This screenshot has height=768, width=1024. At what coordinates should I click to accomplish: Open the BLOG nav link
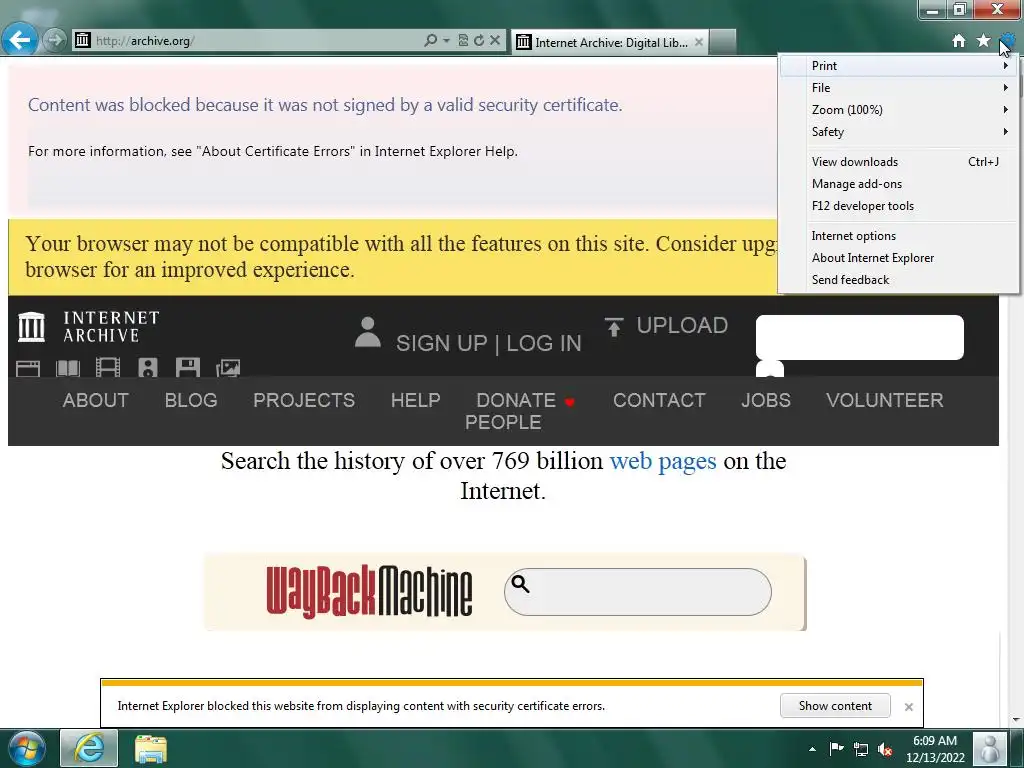point(191,400)
